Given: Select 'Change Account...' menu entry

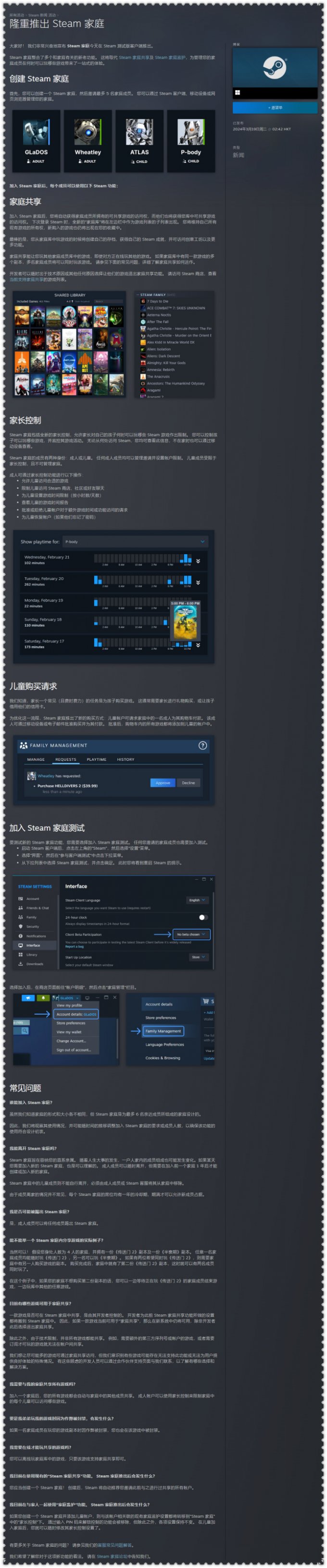Looking at the screenshot, I should click(x=71, y=1041).
